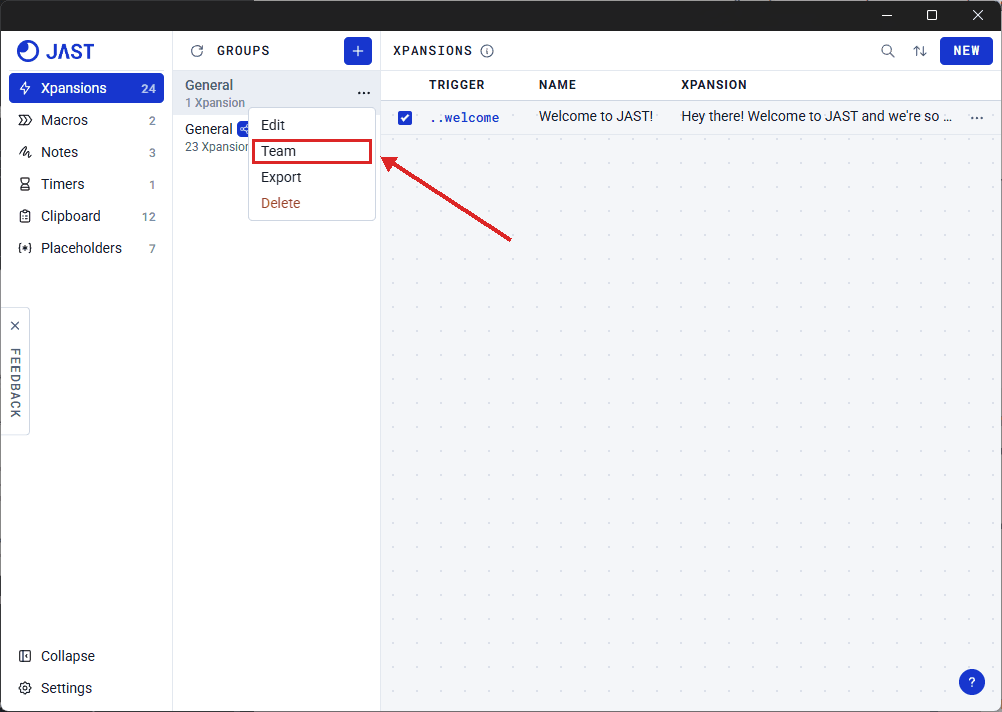Viewport: 1002px width, 712px height.
Task: Uncheck the ..welcome xpansion checkbox
Action: pos(405,118)
